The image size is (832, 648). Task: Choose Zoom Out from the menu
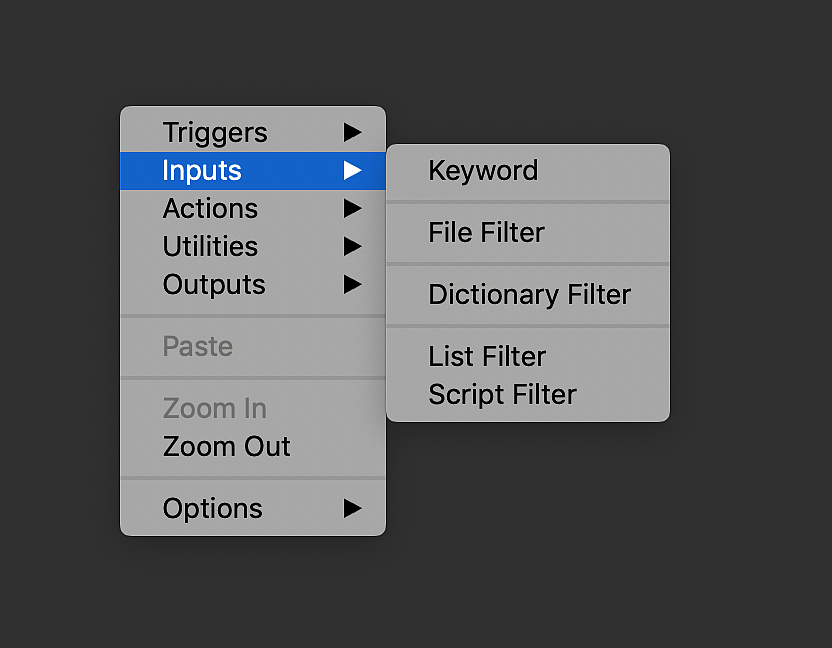(x=227, y=446)
